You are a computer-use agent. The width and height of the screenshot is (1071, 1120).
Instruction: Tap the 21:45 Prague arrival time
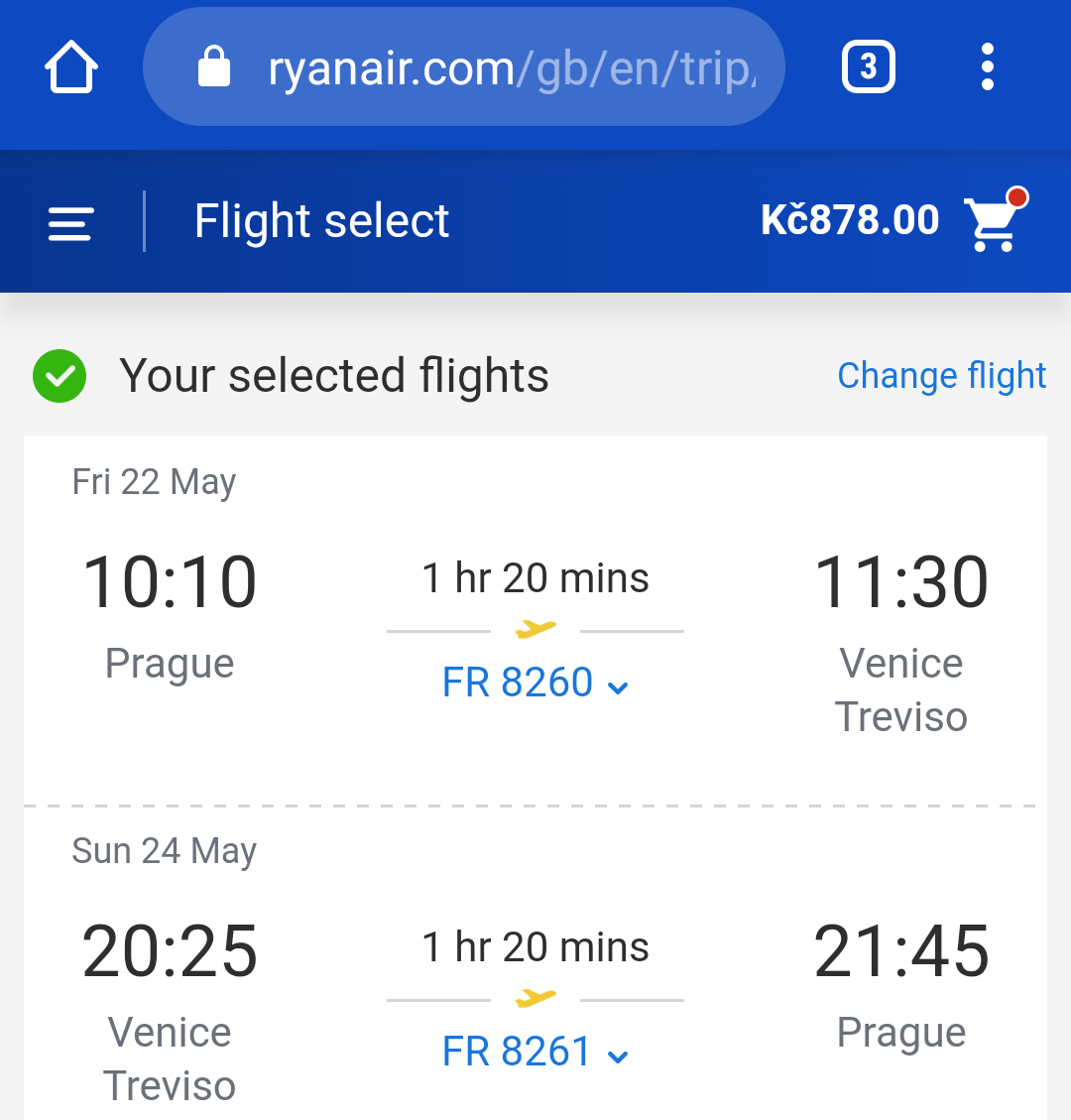(901, 951)
